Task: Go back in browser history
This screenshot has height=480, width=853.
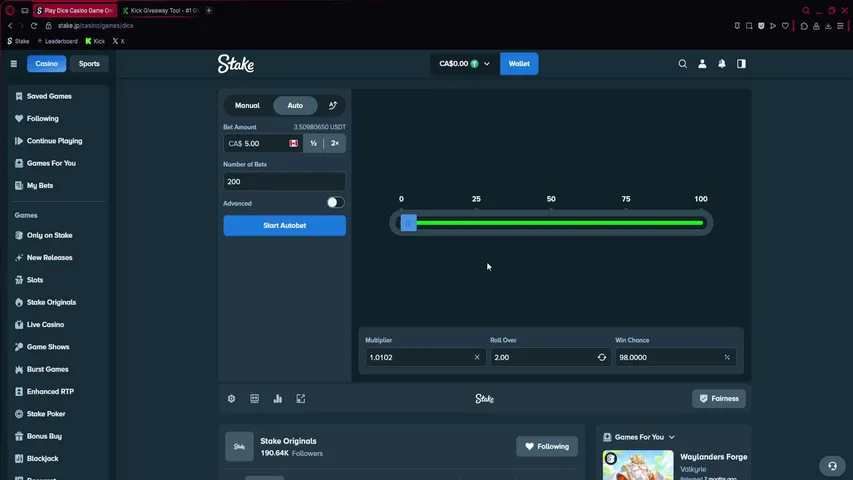Action: pos(10,26)
